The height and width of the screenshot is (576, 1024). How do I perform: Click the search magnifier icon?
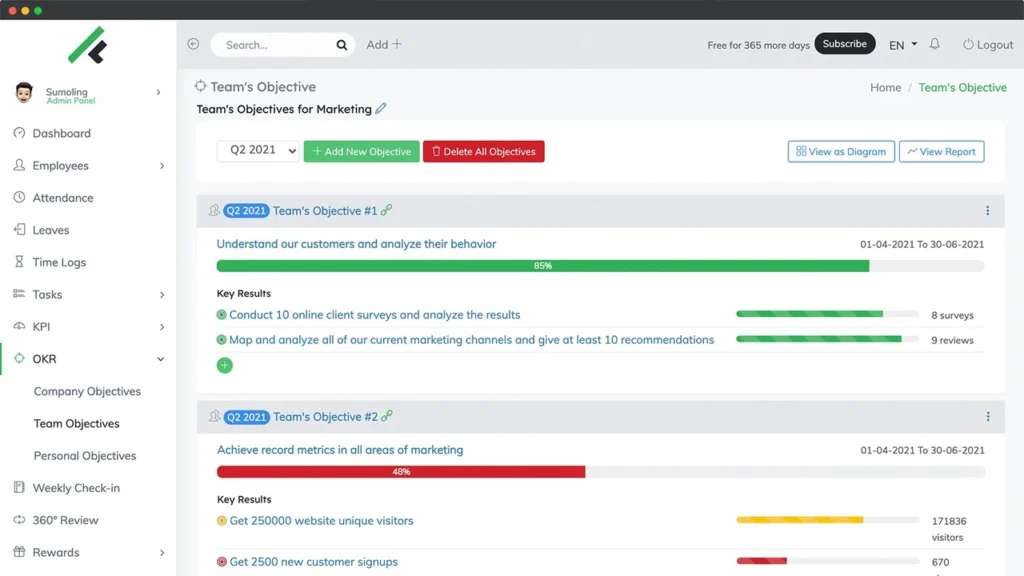coord(342,45)
